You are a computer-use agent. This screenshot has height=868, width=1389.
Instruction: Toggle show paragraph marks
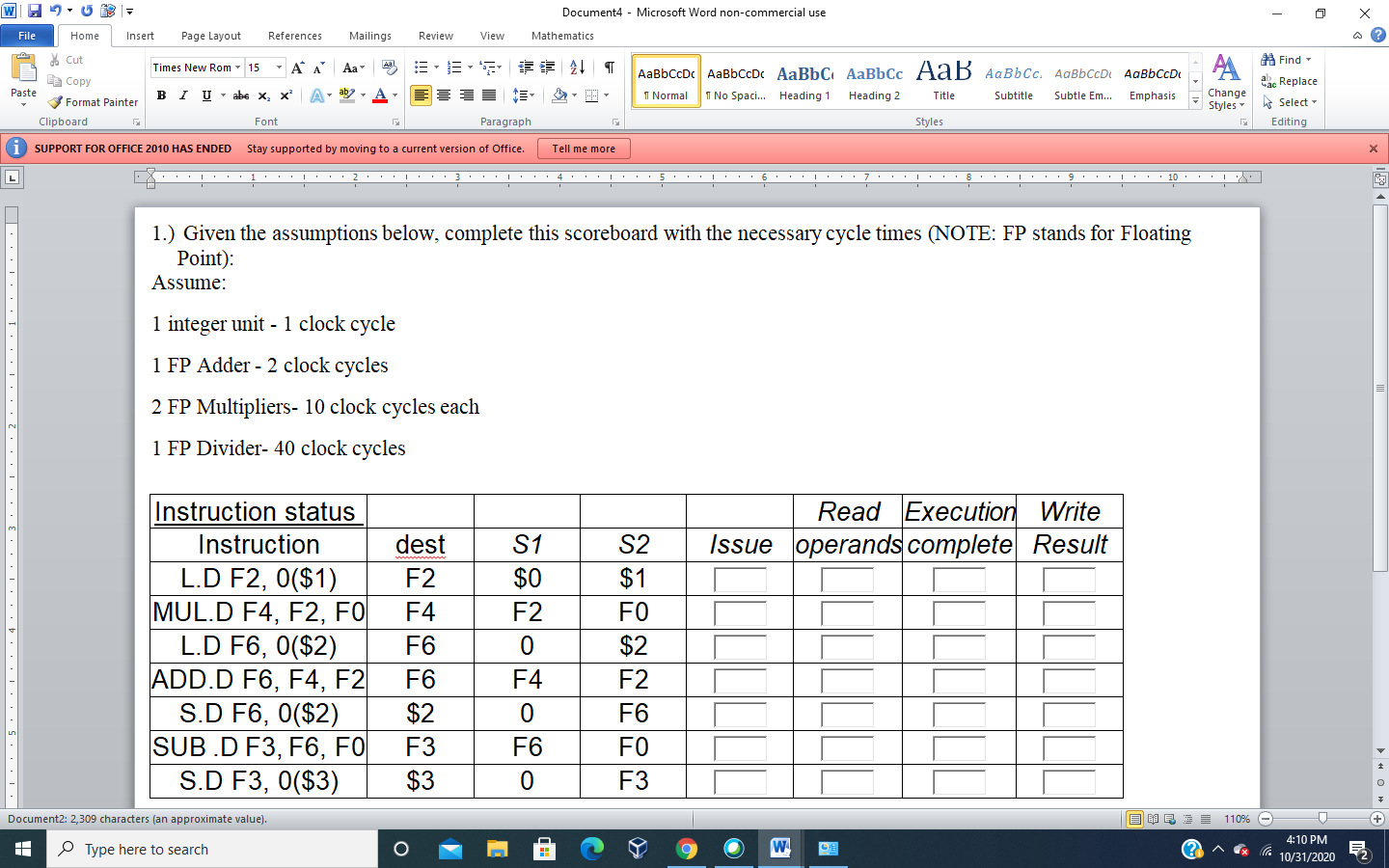[x=610, y=68]
